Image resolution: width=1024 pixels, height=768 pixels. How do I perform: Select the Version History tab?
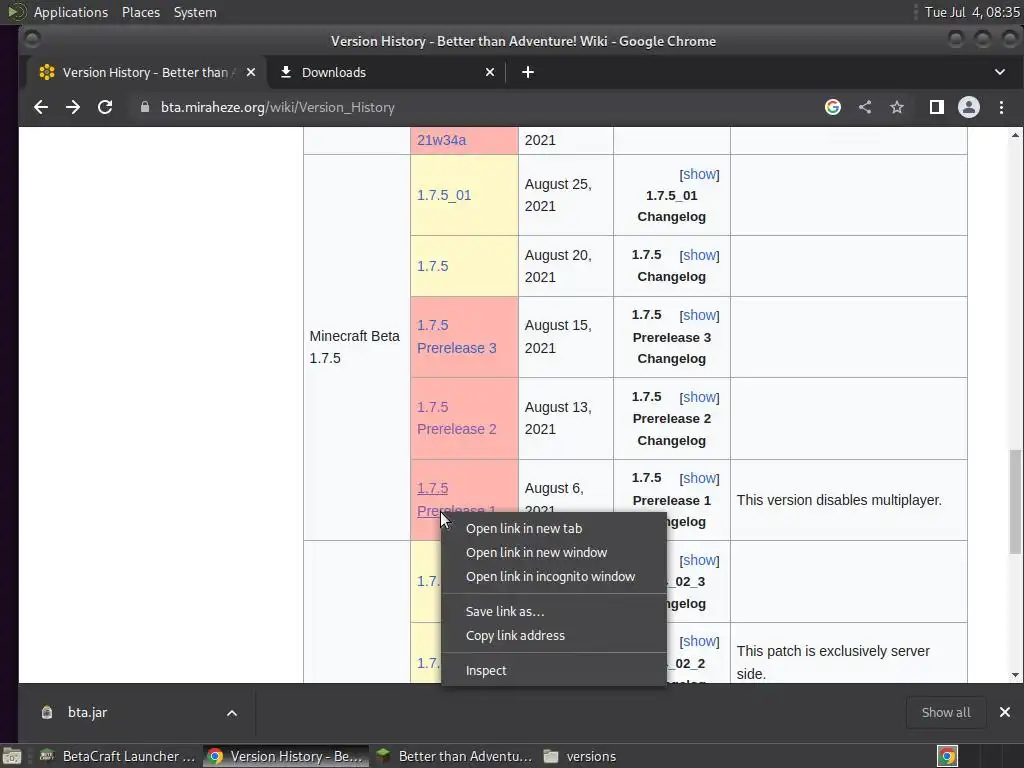(x=146, y=72)
